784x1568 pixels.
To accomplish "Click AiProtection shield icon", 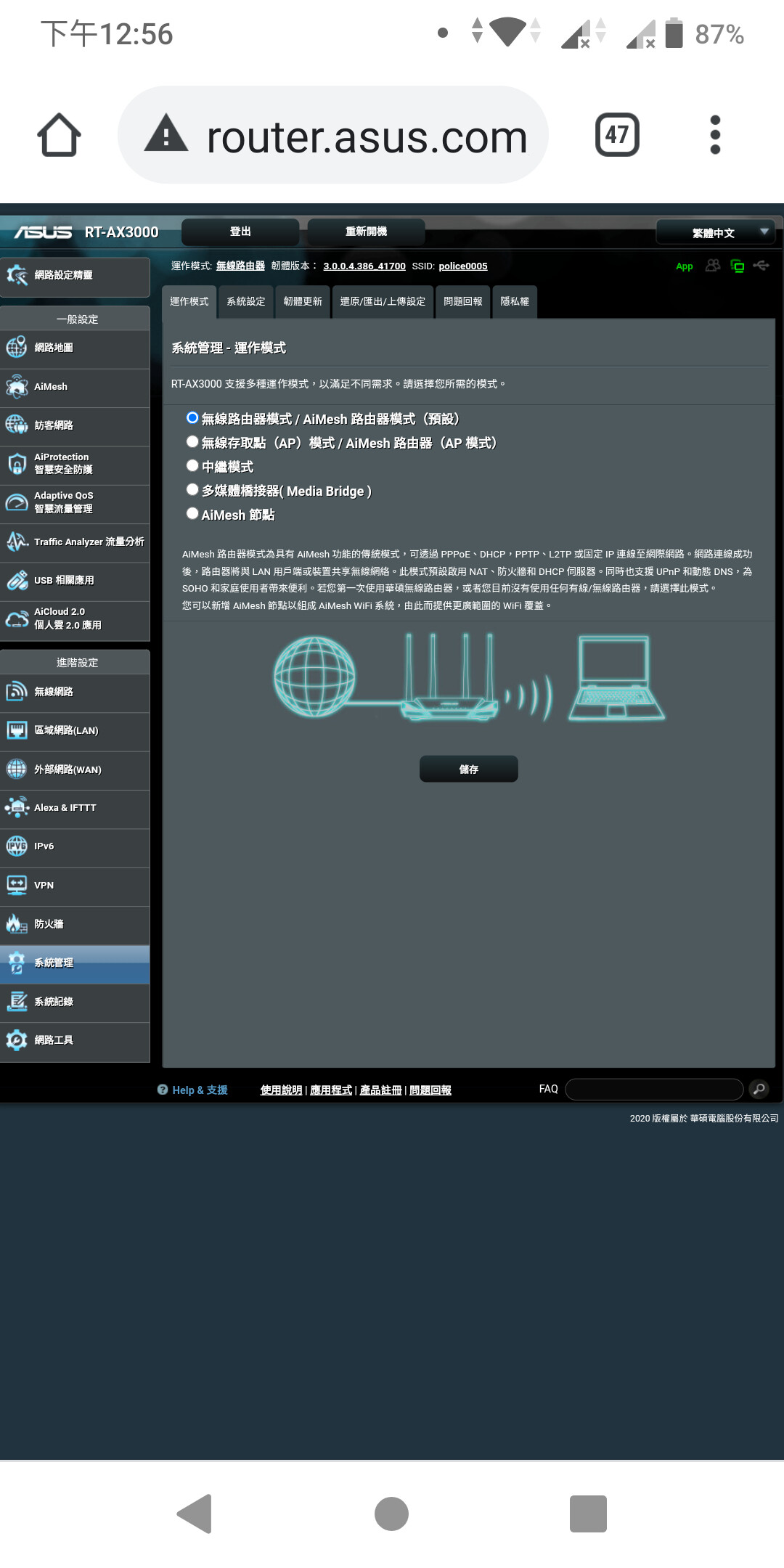I will 17,464.
